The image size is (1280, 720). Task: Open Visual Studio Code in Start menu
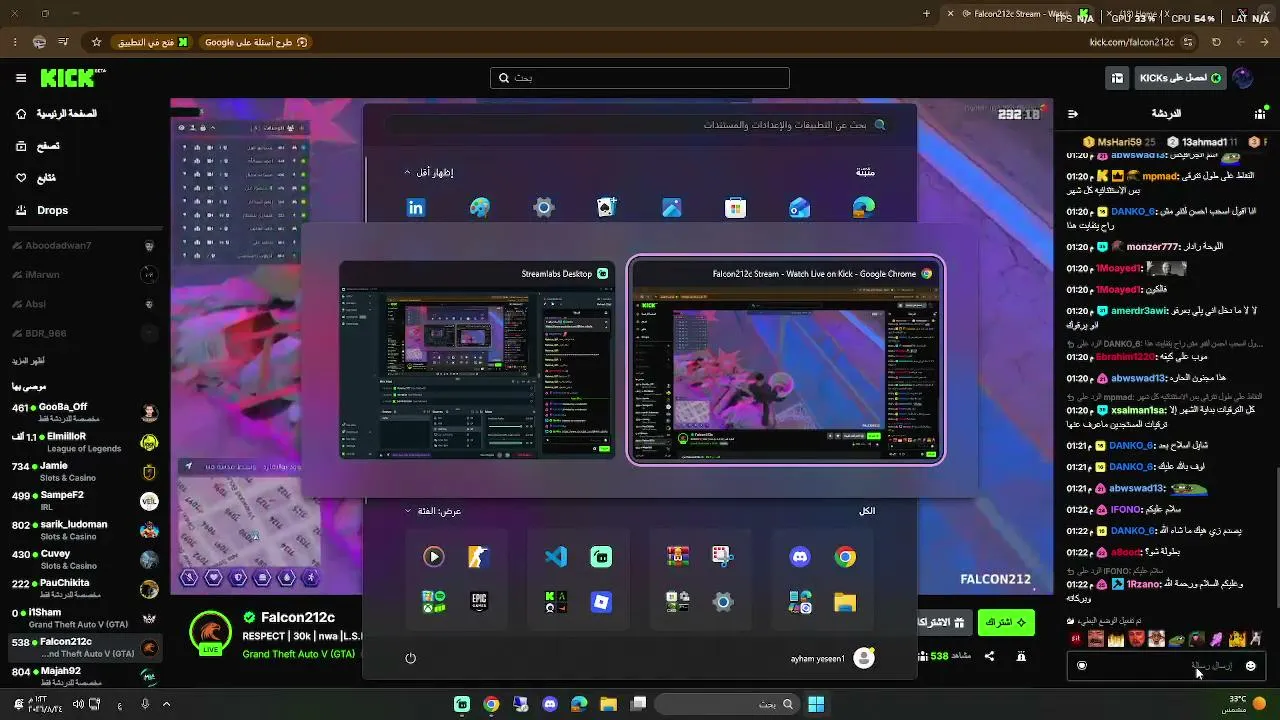(556, 557)
